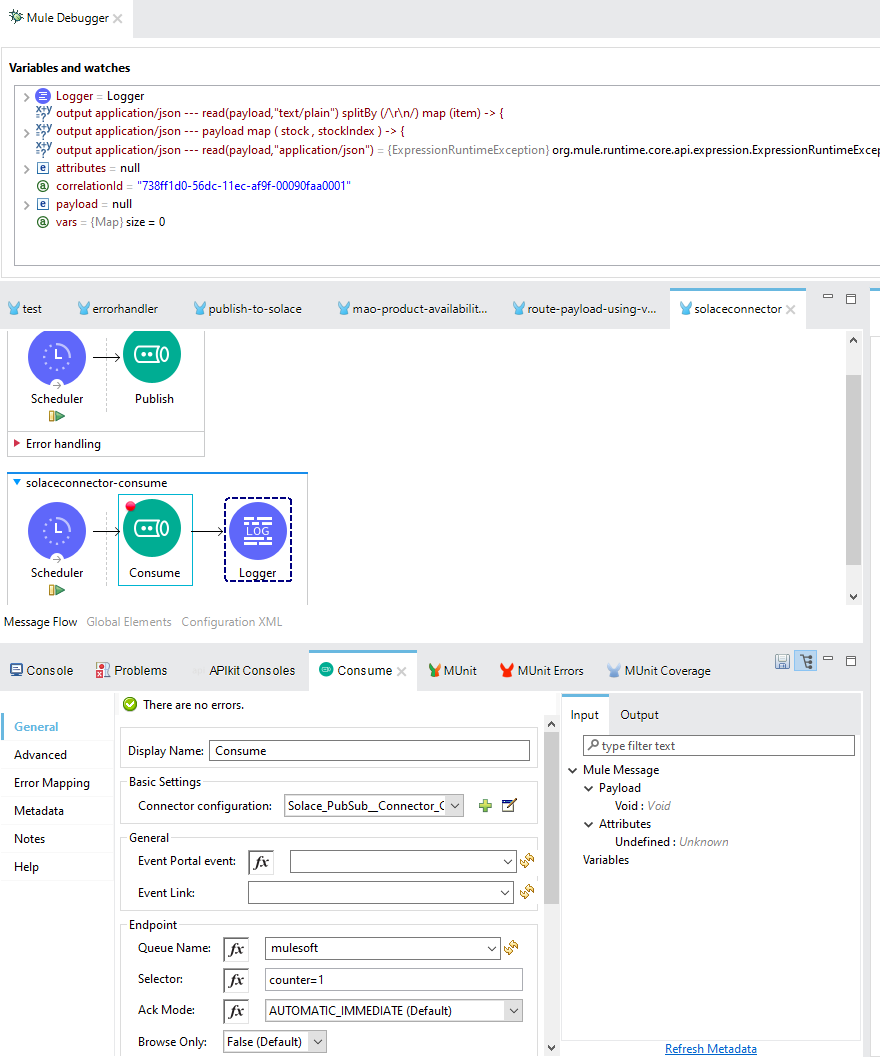Click the properties form vertical scrollbar
The width and height of the screenshot is (880, 1057).
coord(551,818)
